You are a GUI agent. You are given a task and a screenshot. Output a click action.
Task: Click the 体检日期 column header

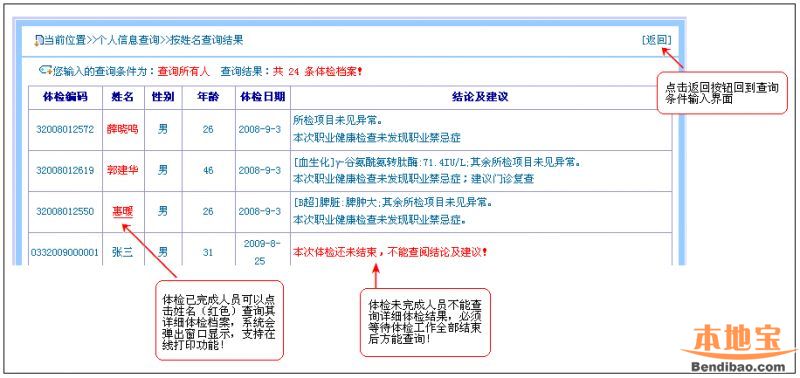point(262,97)
